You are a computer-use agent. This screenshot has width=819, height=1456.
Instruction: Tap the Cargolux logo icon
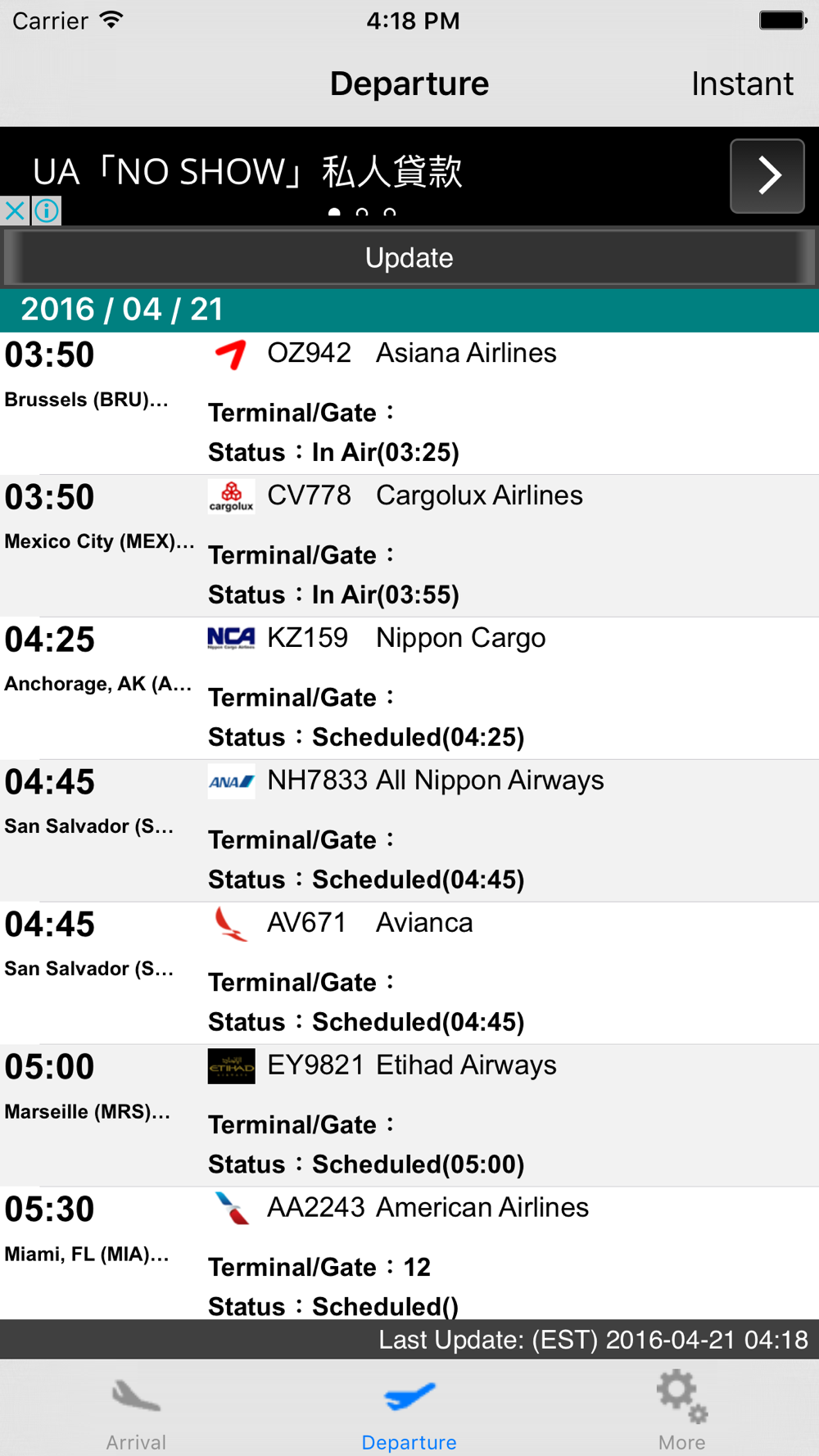[x=231, y=496]
